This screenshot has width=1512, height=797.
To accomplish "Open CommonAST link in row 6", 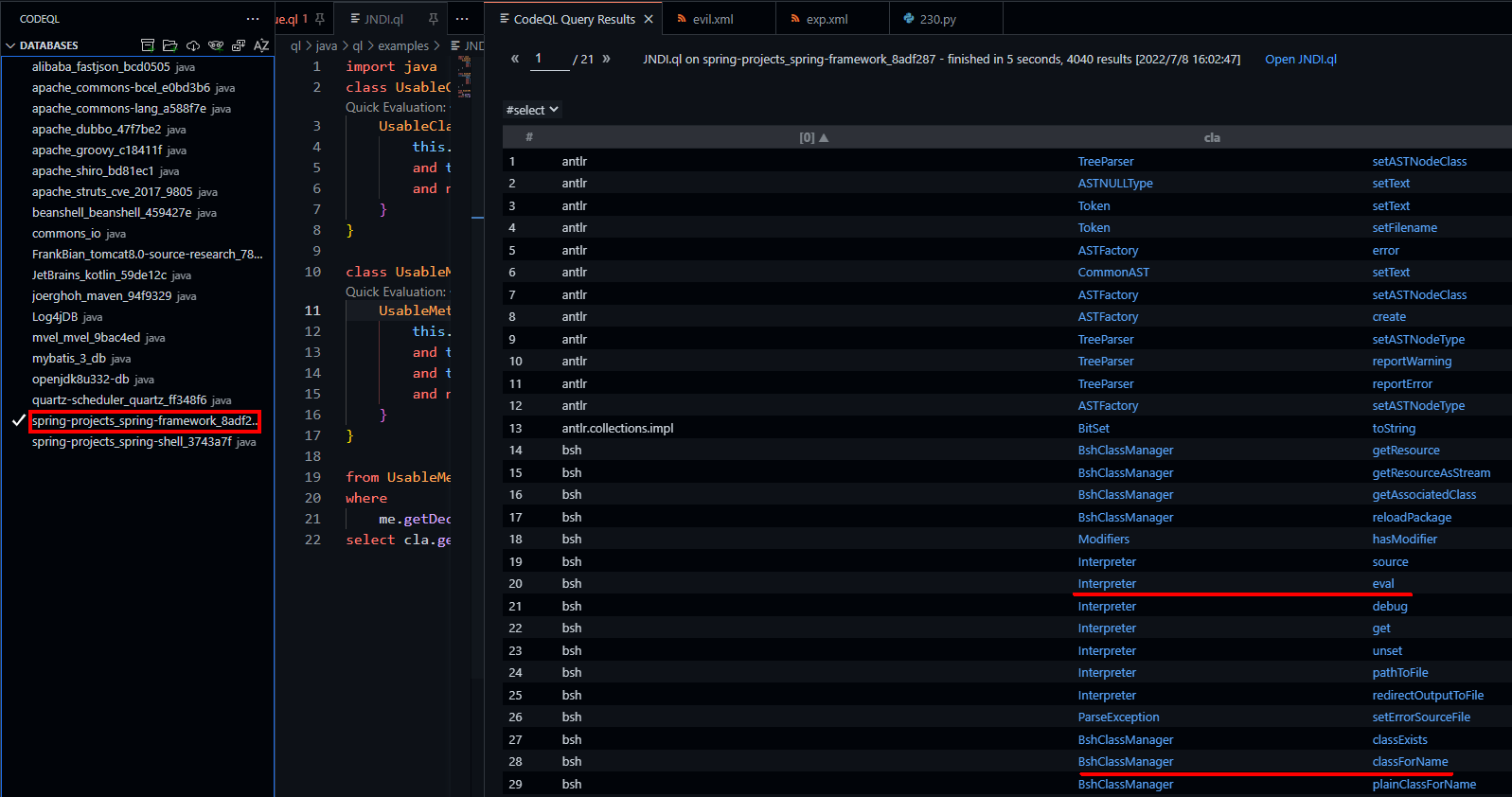I will pos(1113,273).
